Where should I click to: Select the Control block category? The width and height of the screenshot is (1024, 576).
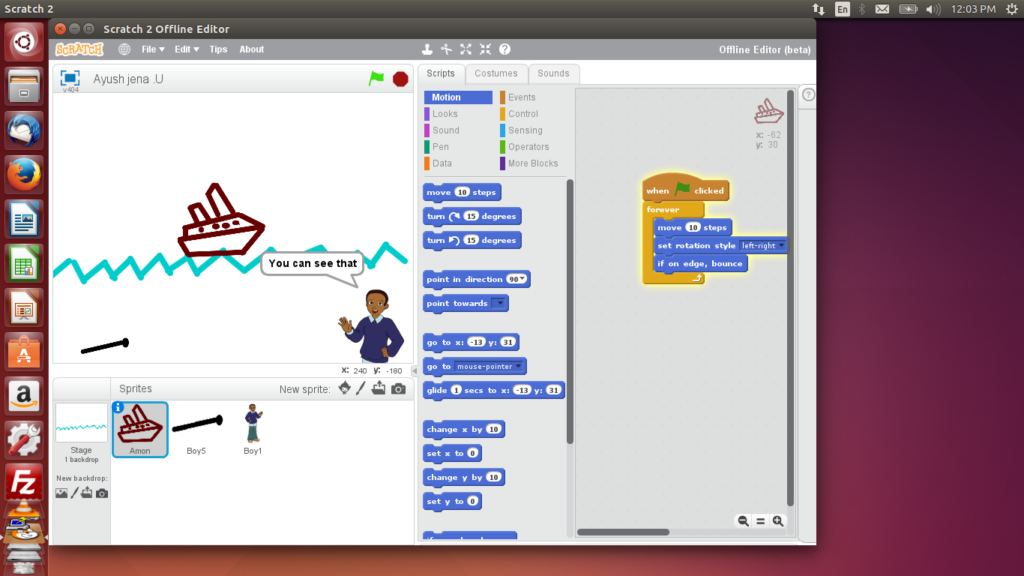click(x=523, y=114)
